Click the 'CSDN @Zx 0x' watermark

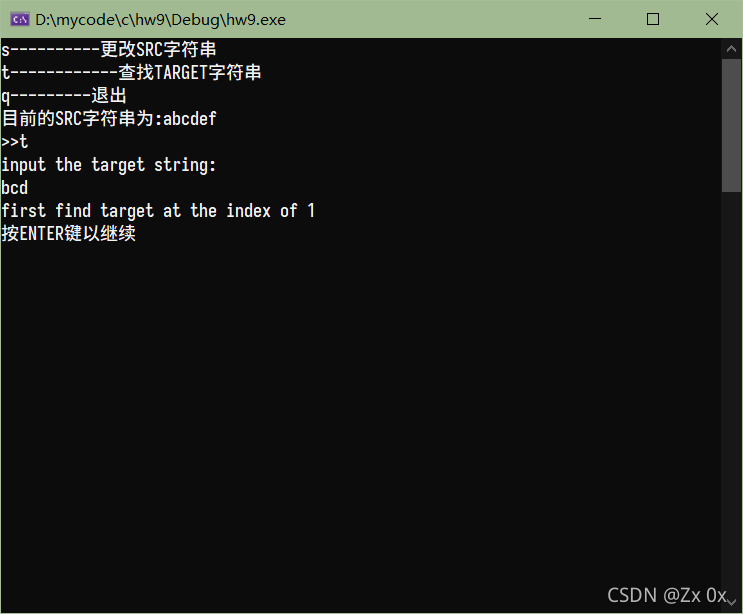click(667, 595)
